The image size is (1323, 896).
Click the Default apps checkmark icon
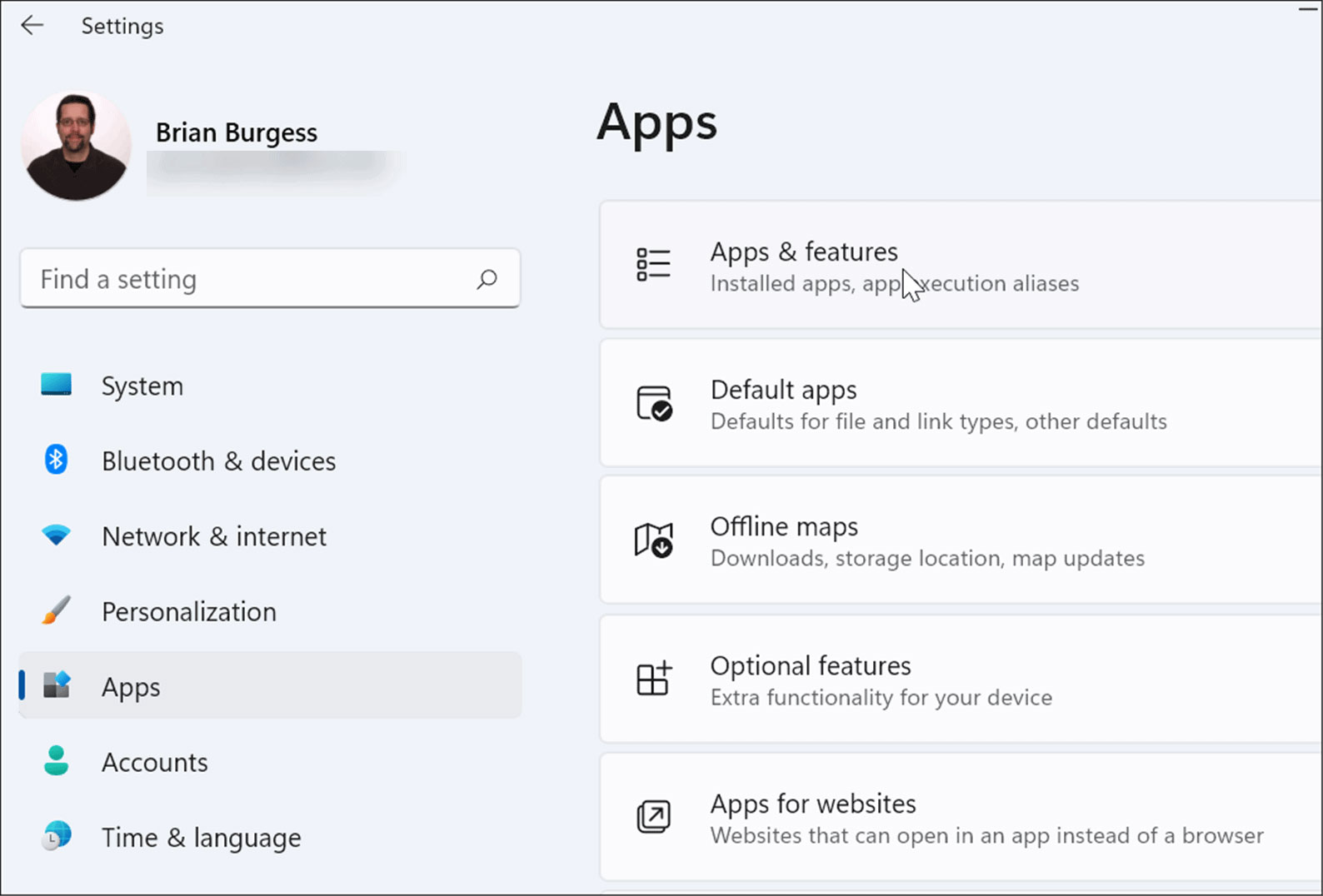[653, 404]
